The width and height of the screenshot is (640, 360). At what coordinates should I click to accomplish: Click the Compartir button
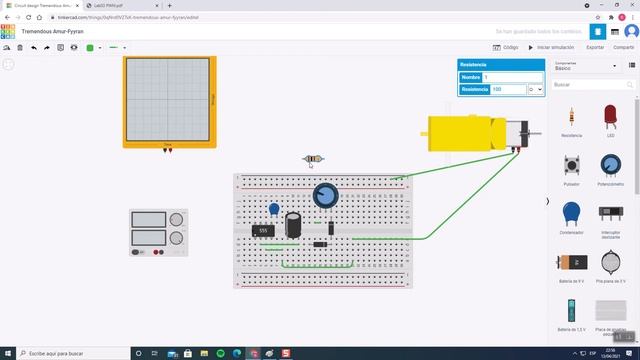tap(624, 47)
